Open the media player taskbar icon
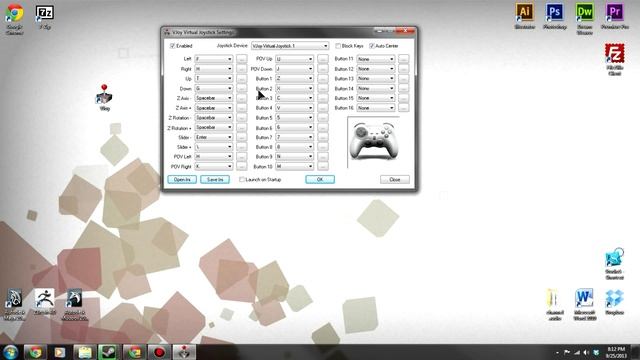Viewport: 640px width, 360px height. [60, 352]
